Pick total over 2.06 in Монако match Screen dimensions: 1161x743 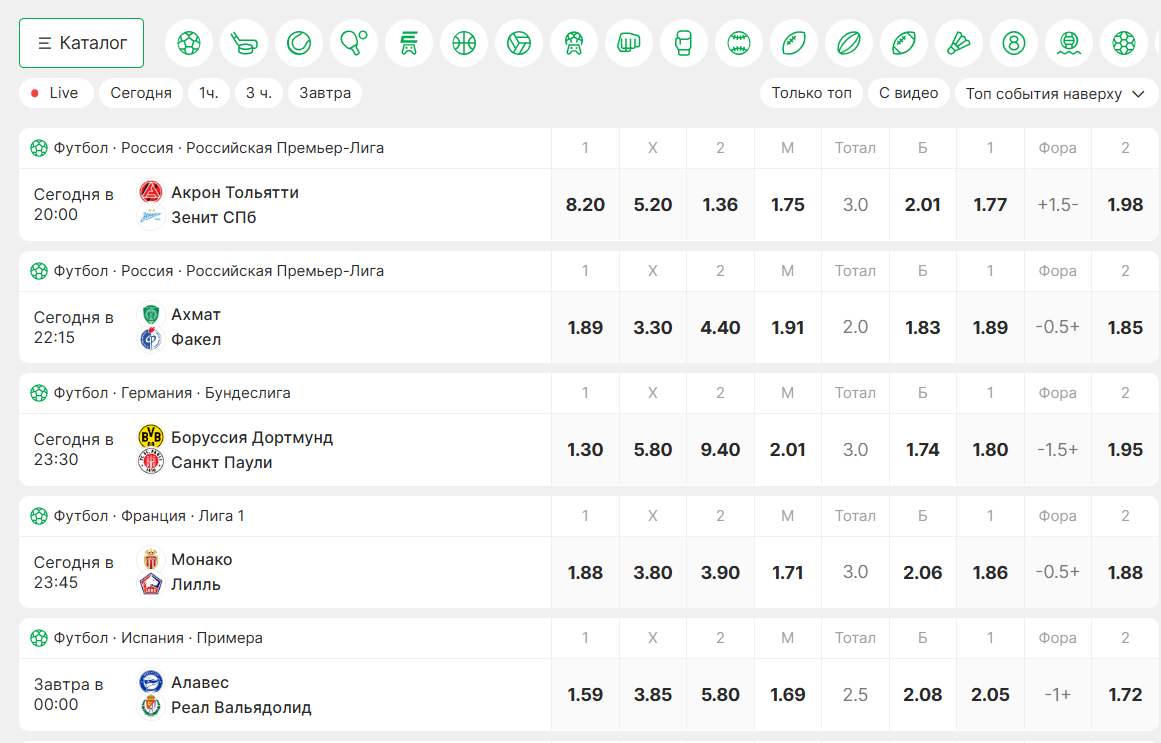[x=923, y=573]
